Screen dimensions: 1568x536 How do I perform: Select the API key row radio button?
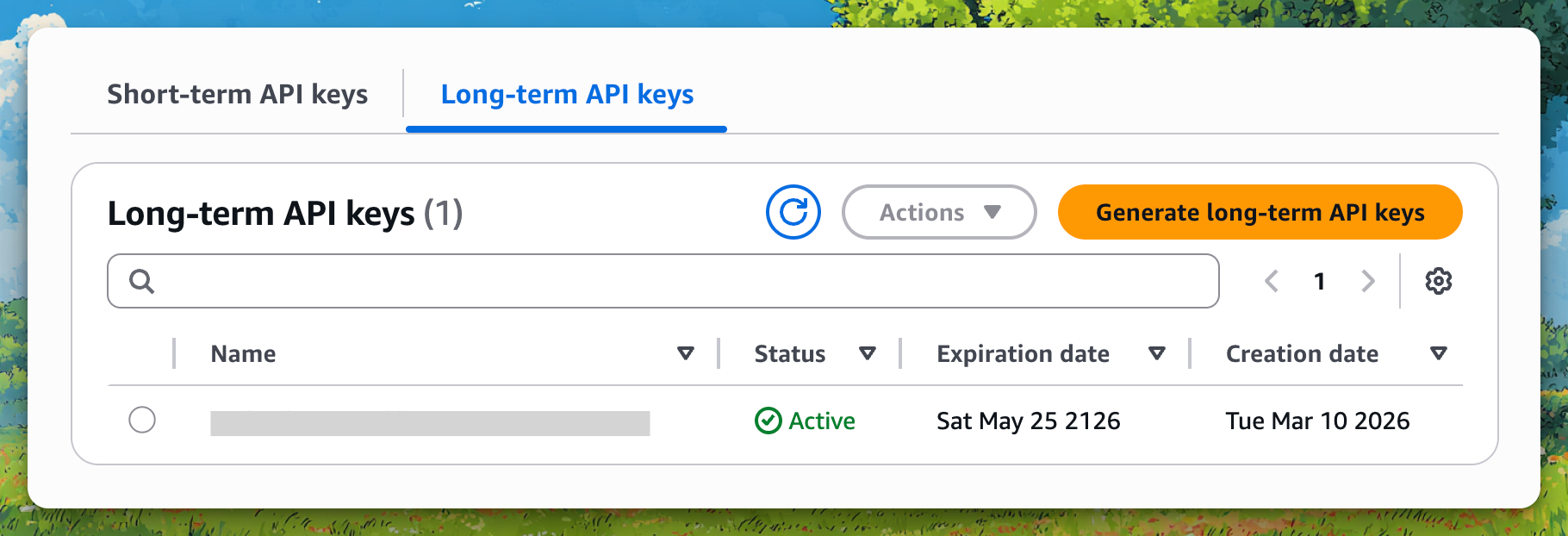(142, 420)
